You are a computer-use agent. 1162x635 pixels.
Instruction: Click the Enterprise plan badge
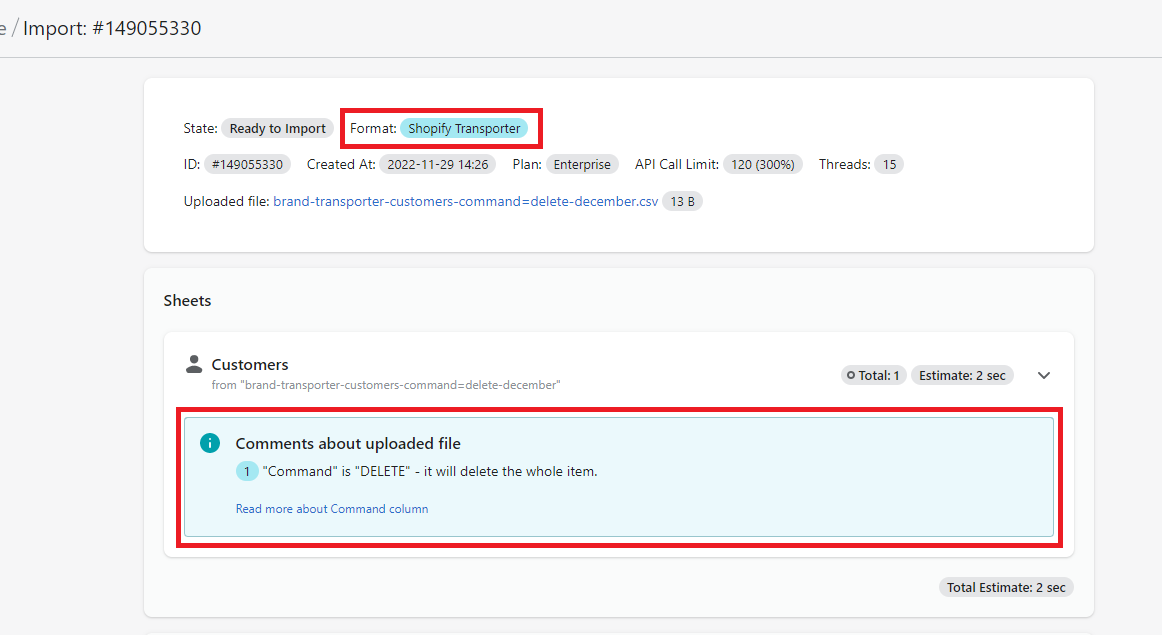(582, 164)
